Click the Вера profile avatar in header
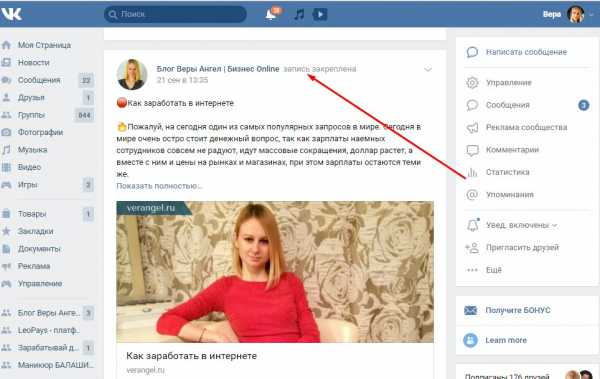The image size is (600, 379). (x=576, y=15)
